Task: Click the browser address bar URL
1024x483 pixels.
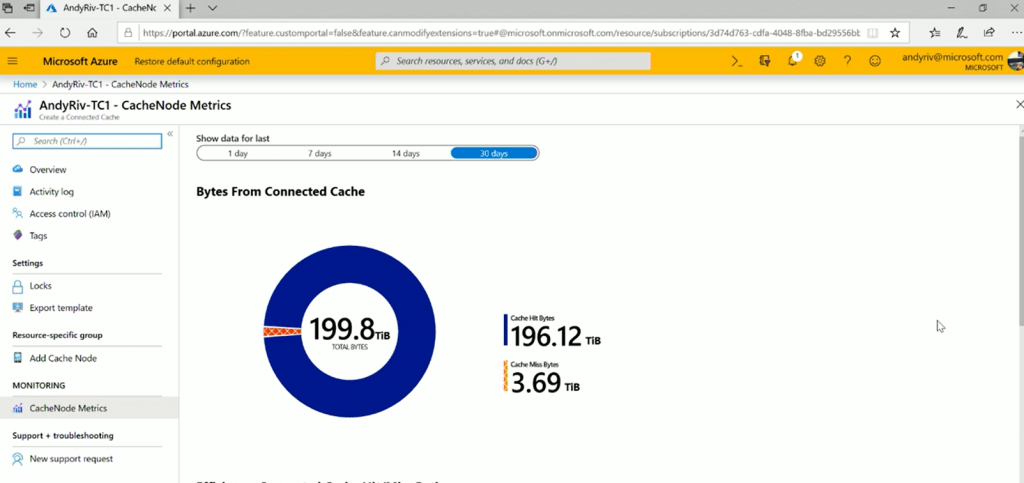Action: pos(500,33)
